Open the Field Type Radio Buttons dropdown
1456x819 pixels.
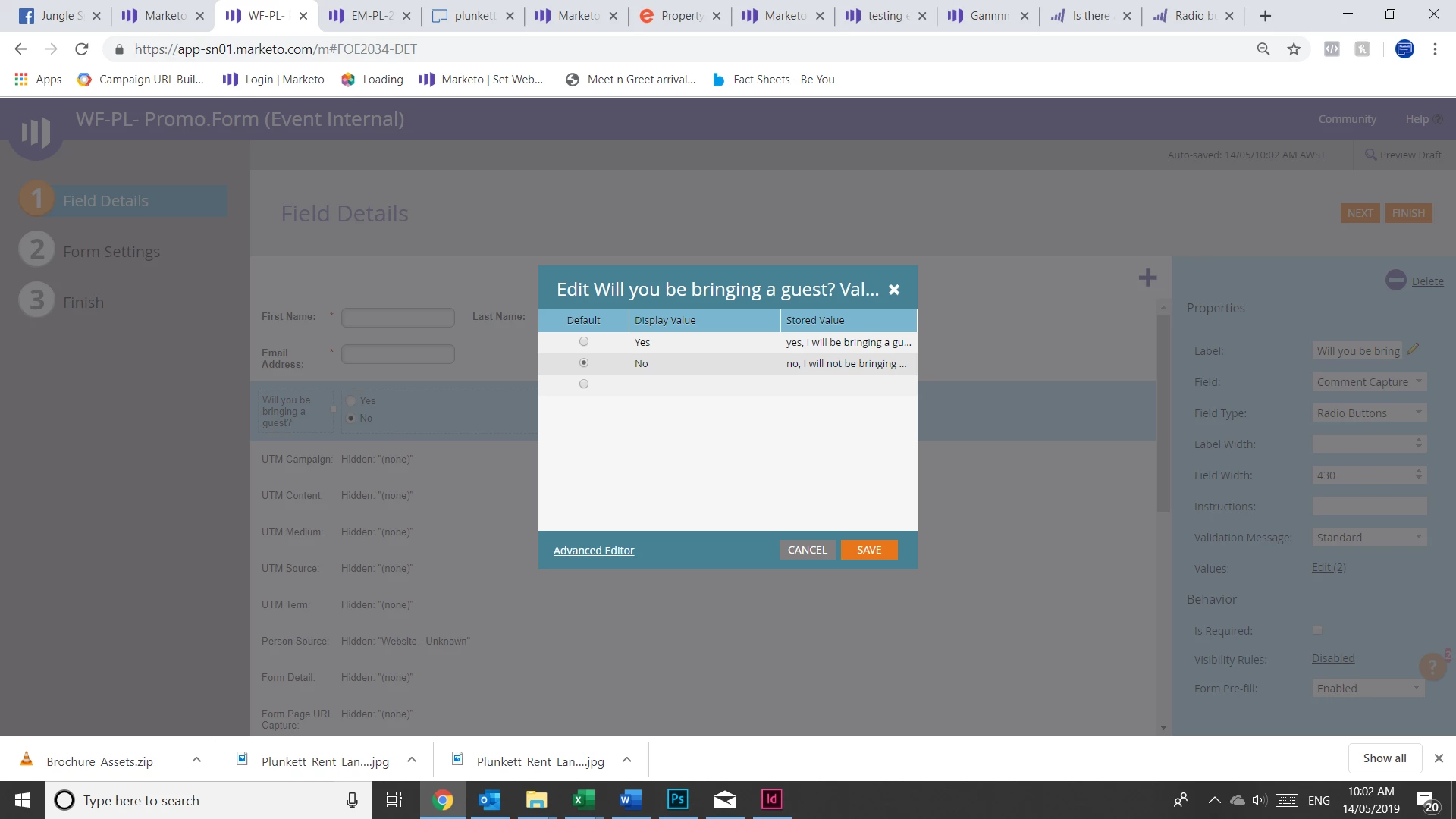coord(1369,413)
